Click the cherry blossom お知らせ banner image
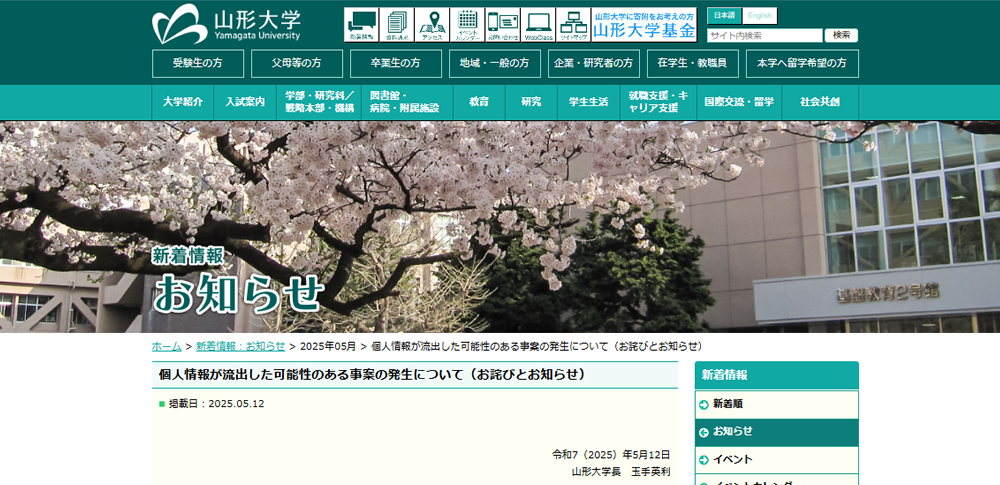This screenshot has height=485, width=1000. click(x=500, y=227)
